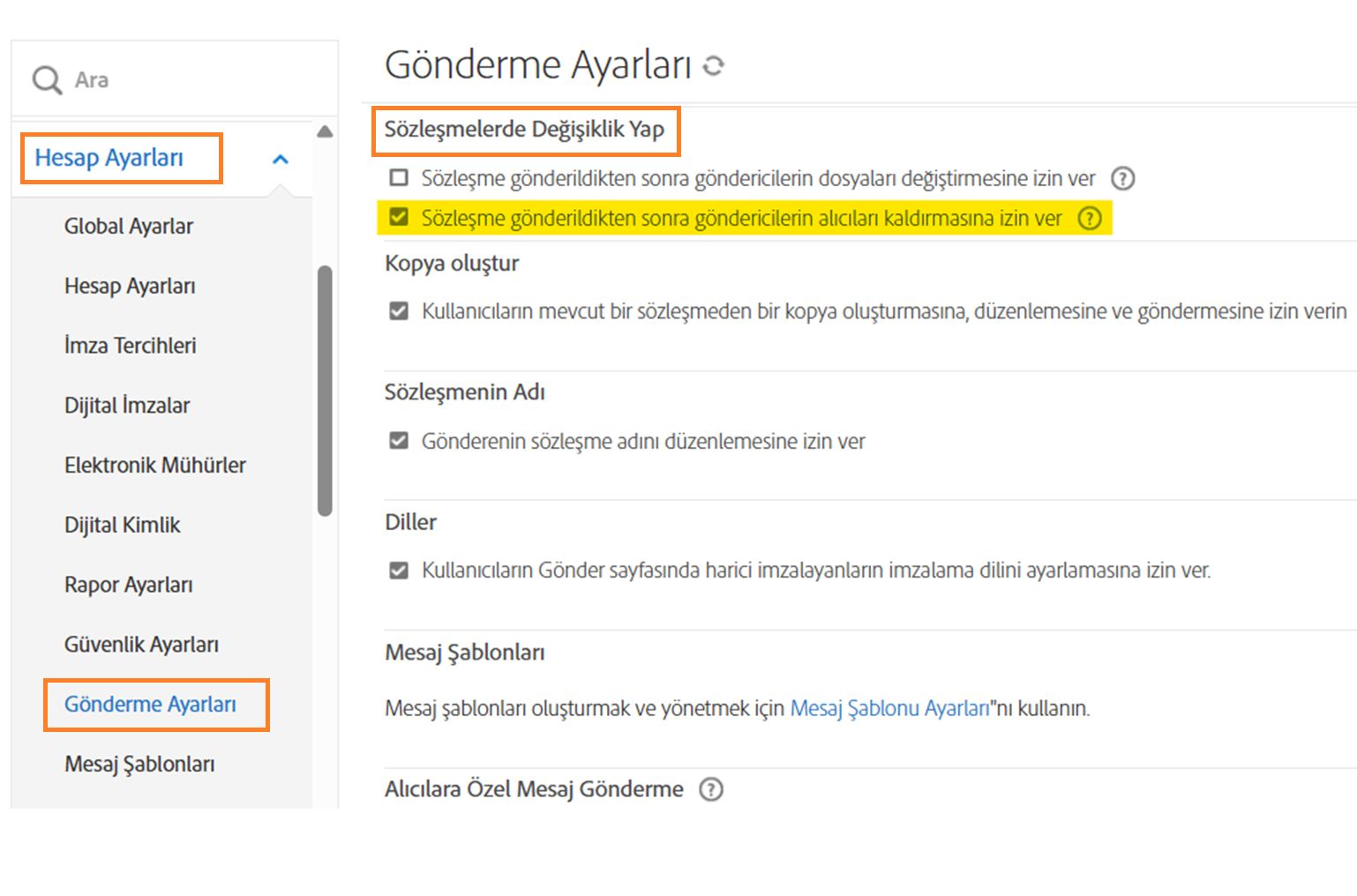Open Elektronik Mühürler settings
1357x896 pixels.
(x=154, y=465)
